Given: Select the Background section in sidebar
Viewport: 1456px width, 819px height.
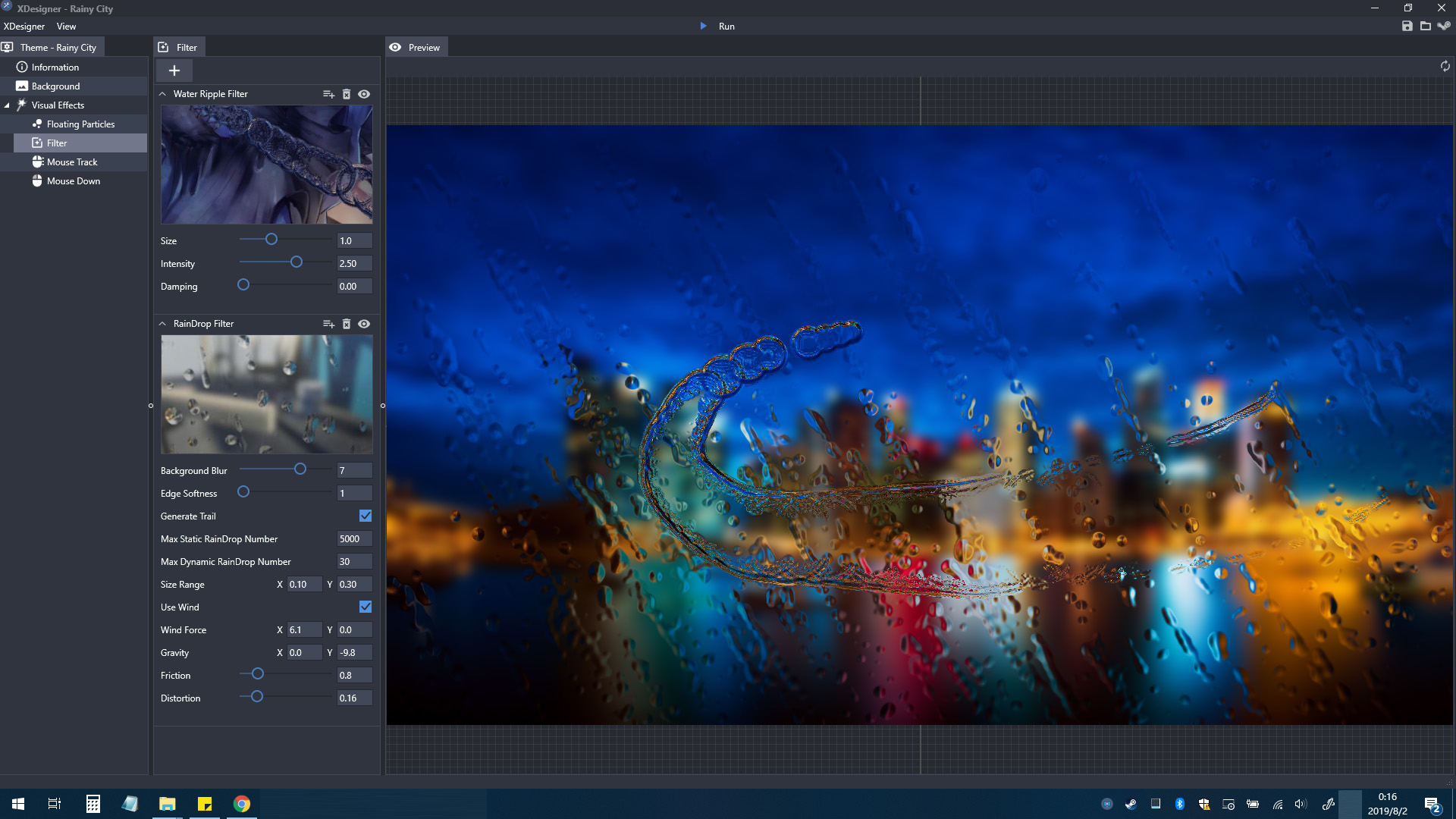Looking at the screenshot, I should (55, 85).
